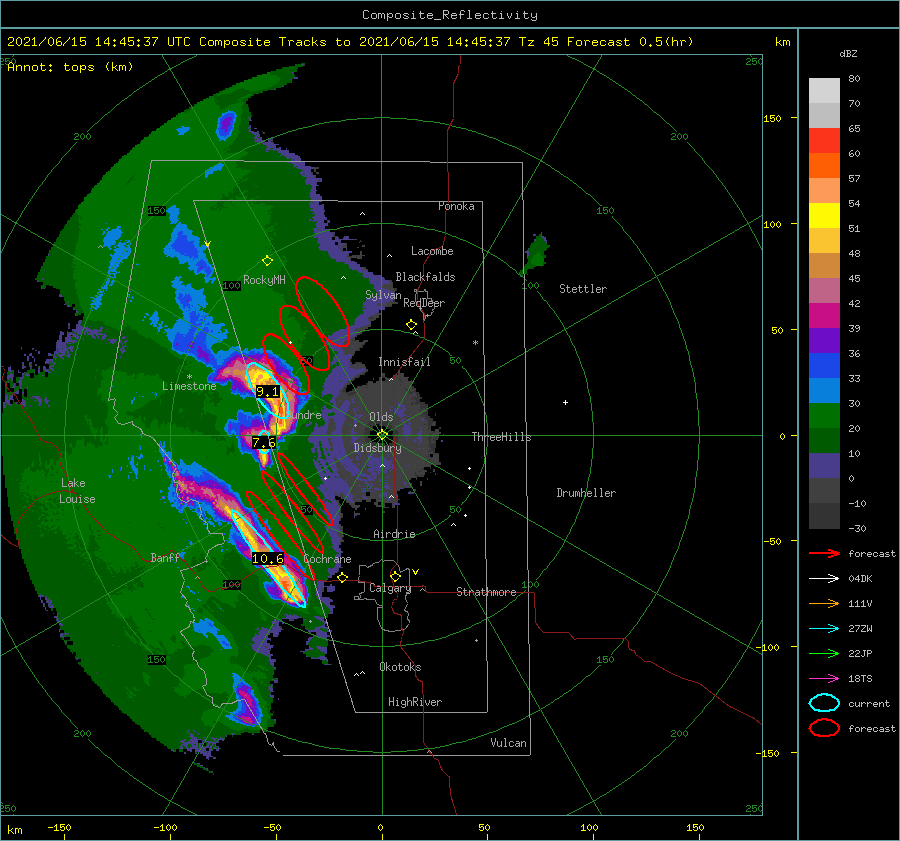This screenshot has height=841, width=900.
Task: Click the red forecast arrow in legend
Action: 824,553
